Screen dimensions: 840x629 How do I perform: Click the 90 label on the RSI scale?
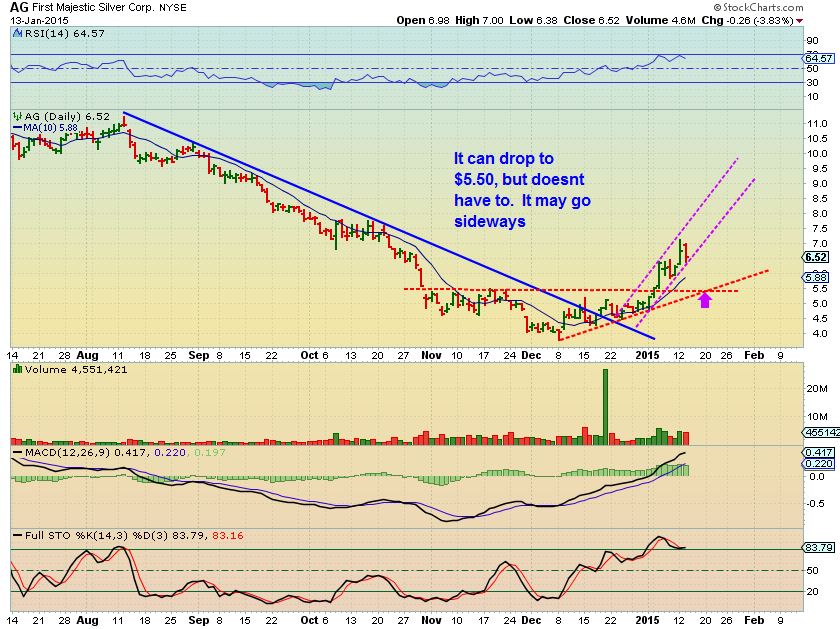(x=812, y=41)
